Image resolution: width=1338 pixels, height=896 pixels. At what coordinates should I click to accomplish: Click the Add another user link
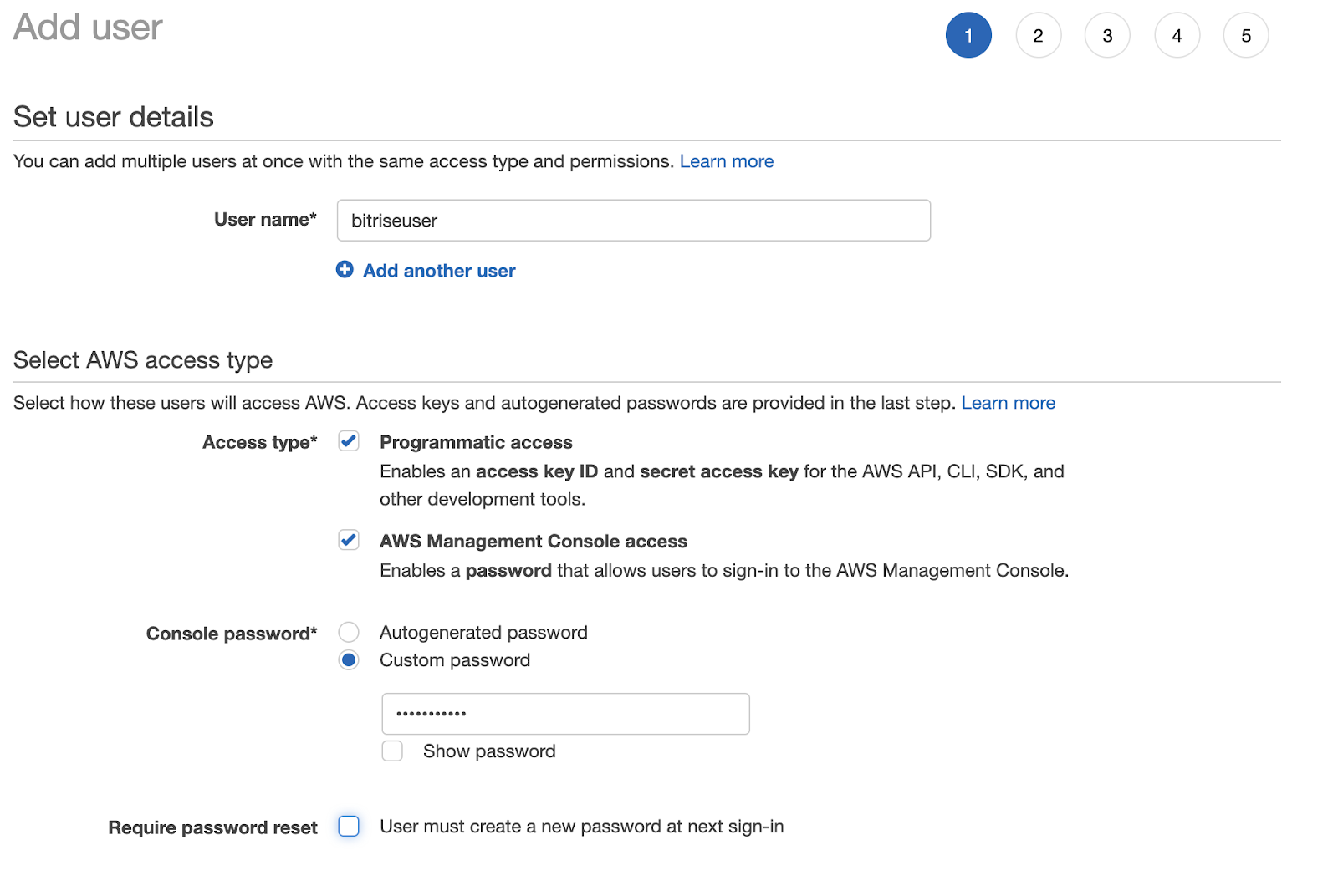point(439,271)
